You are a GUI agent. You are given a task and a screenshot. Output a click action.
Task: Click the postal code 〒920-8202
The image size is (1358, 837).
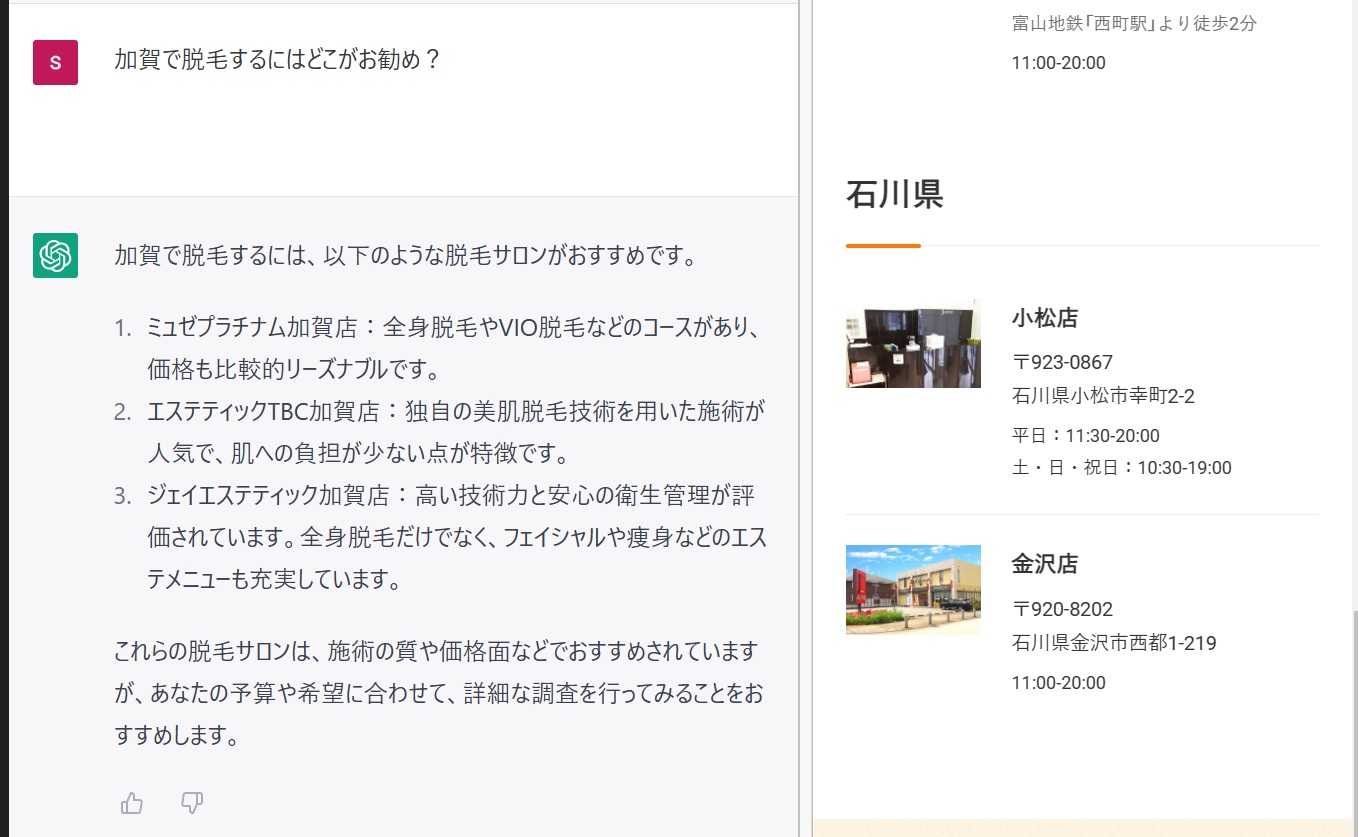point(1062,609)
